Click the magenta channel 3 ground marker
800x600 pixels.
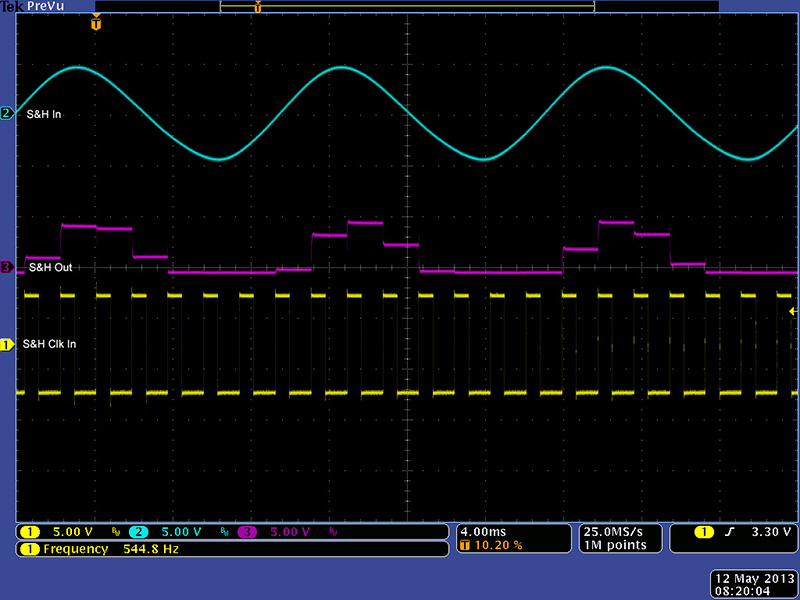7,268
